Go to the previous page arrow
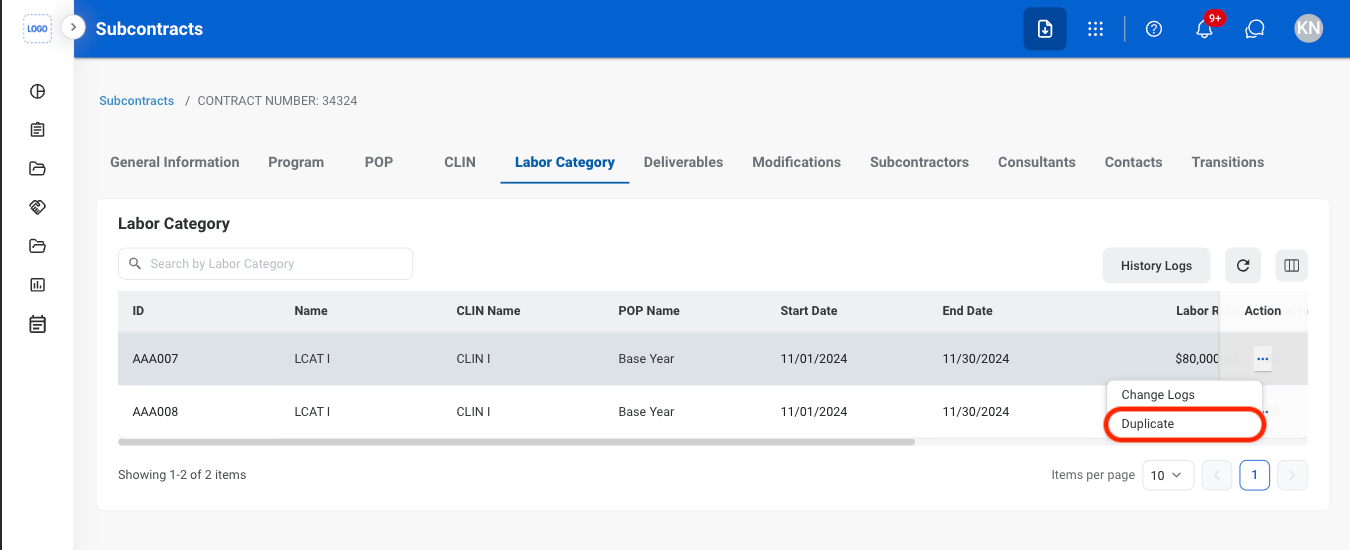 pyautogui.click(x=1217, y=475)
